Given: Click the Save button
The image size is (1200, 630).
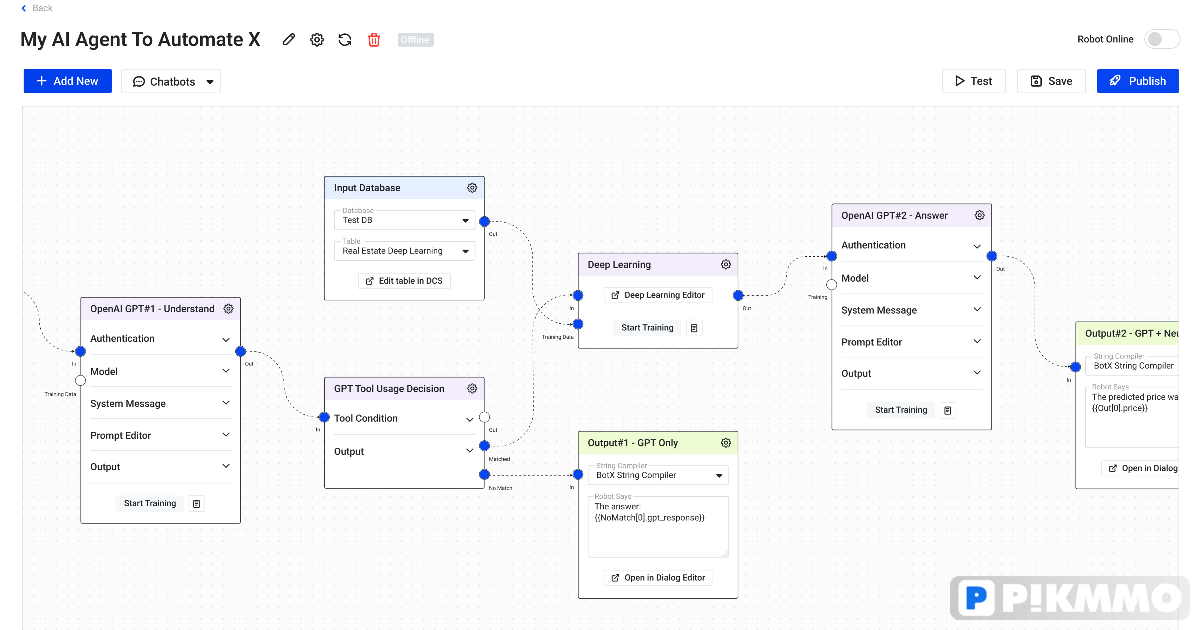Looking at the screenshot, I should coord(1051,81).
